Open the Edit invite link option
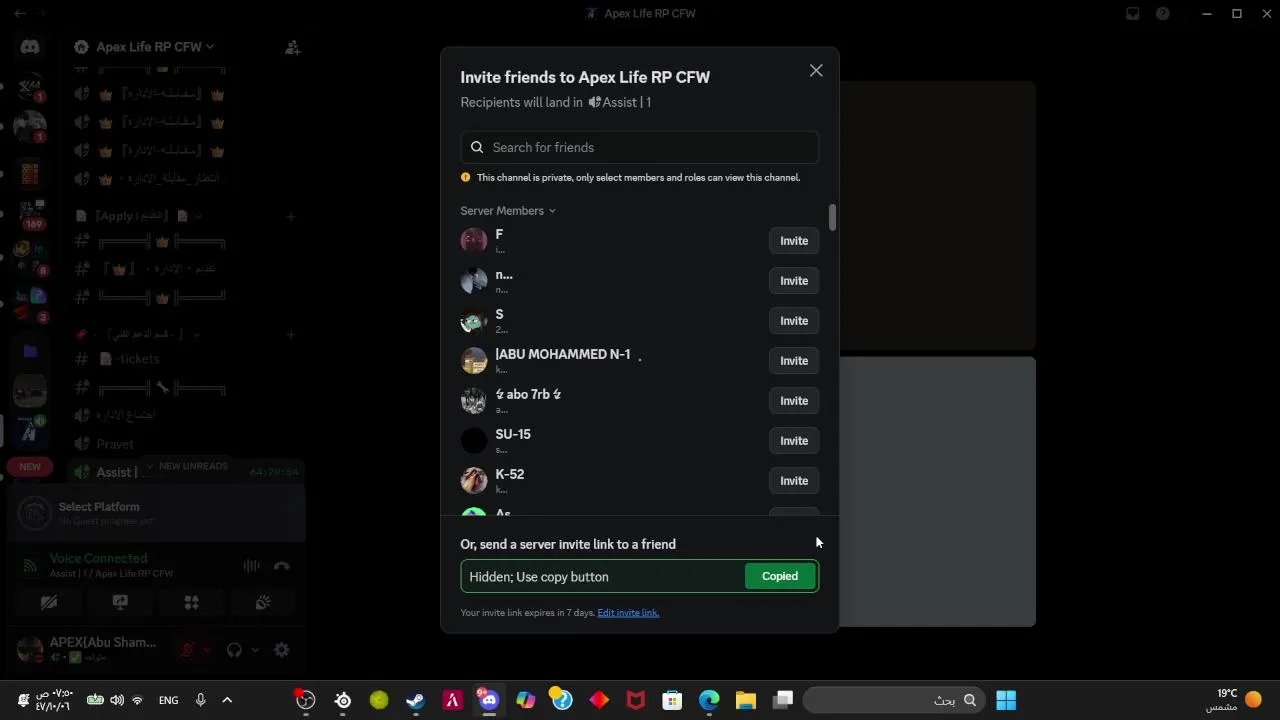Screen dimensions: 1280x720 point(628,612)
